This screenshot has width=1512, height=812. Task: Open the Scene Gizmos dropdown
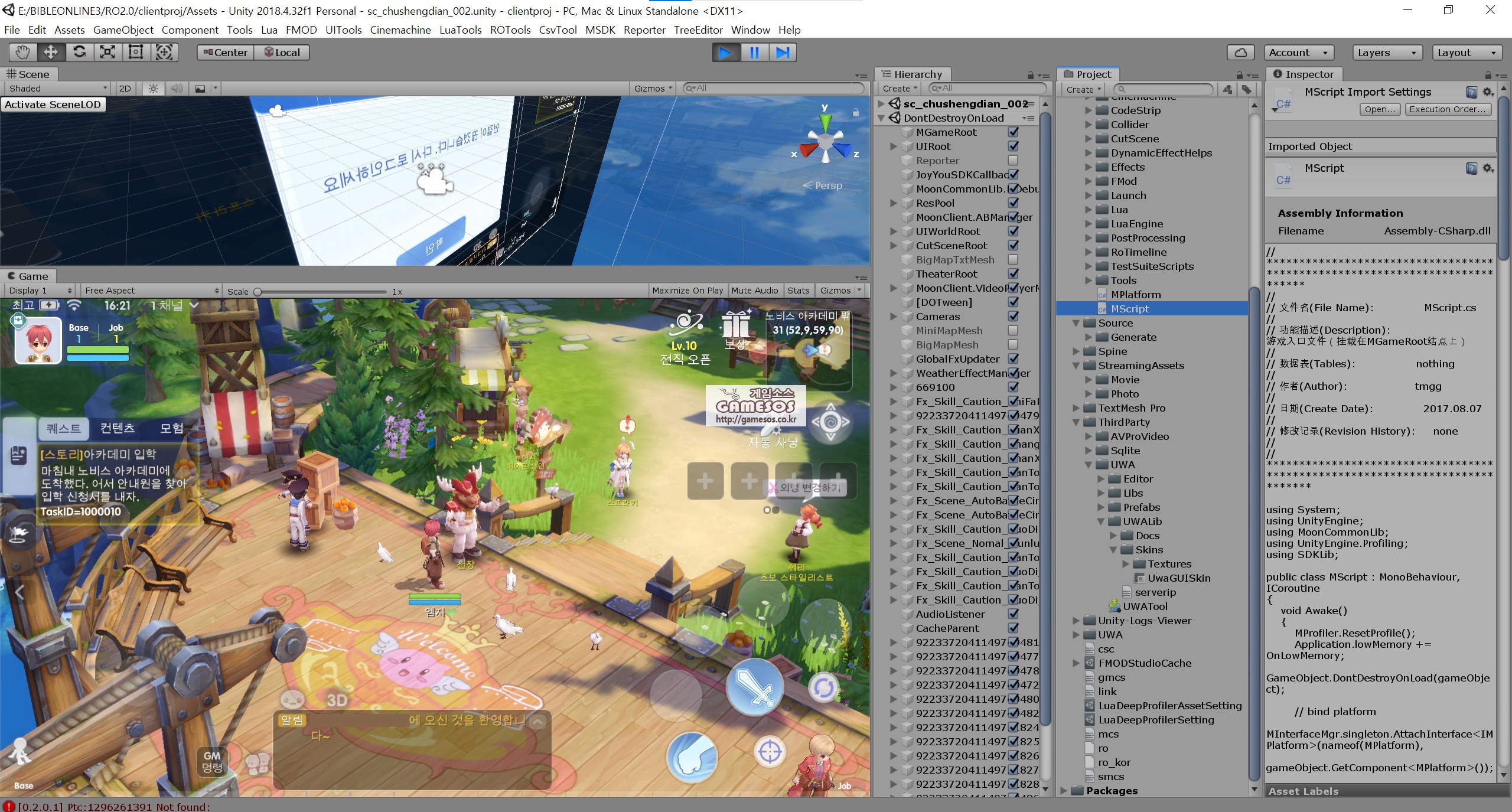[653, 89]
